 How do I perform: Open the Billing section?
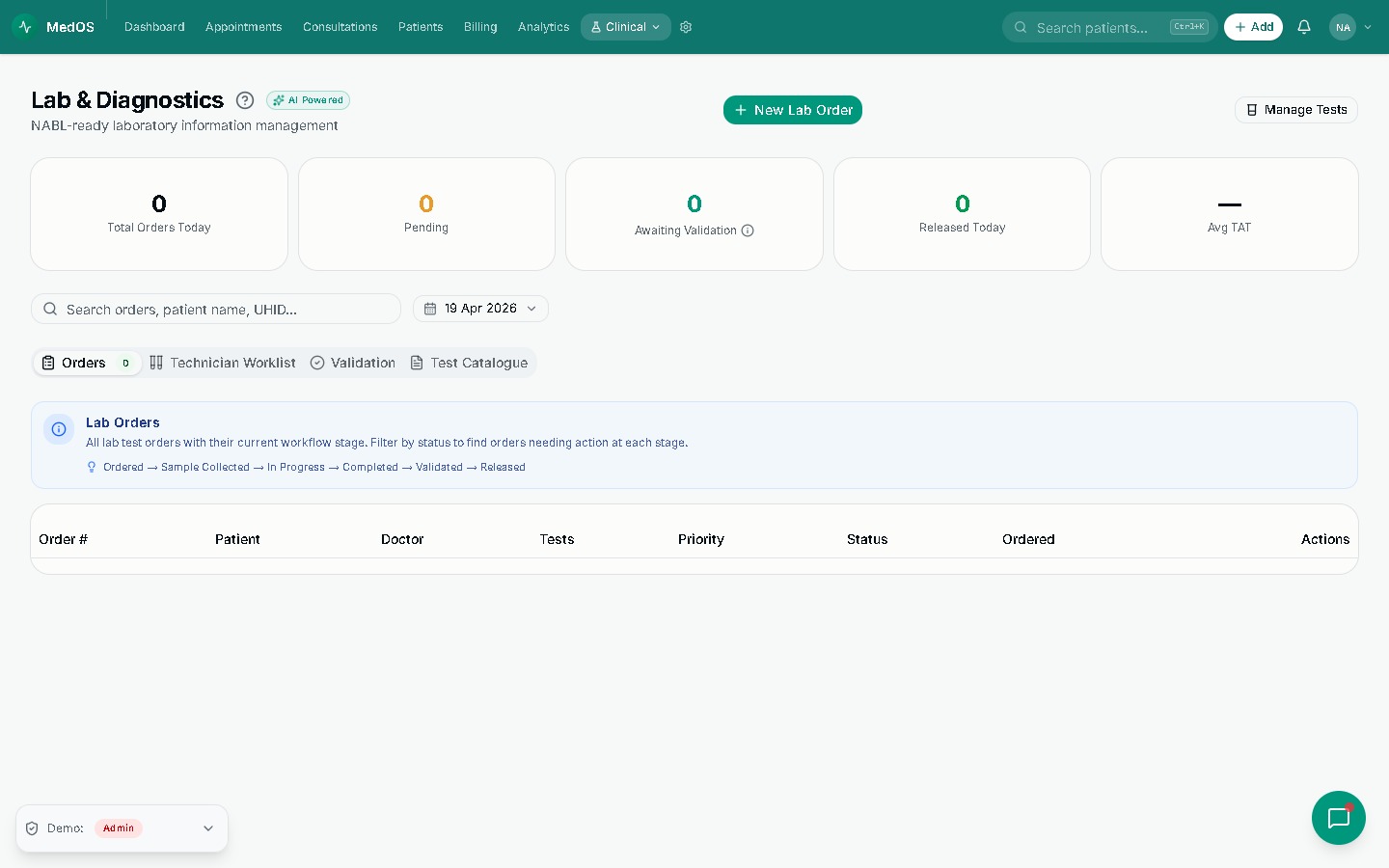[x=480, y=27]
